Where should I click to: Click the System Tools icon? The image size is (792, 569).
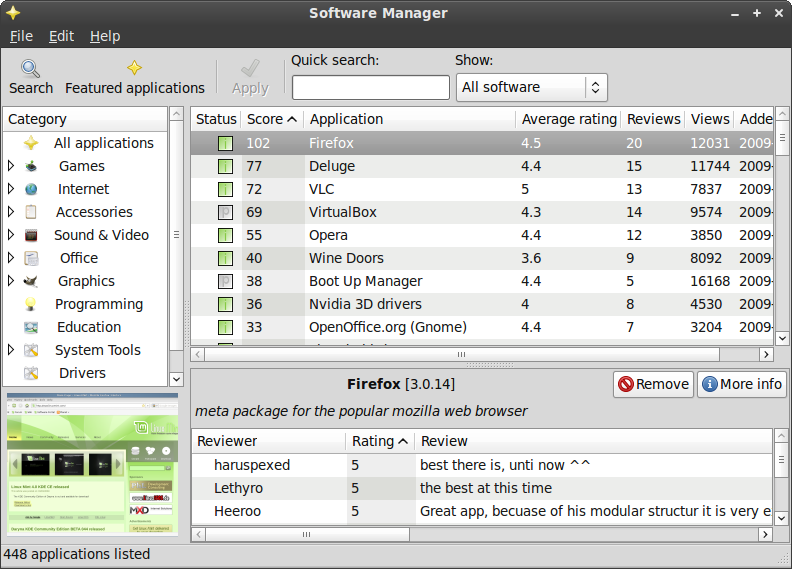point(31,350)
